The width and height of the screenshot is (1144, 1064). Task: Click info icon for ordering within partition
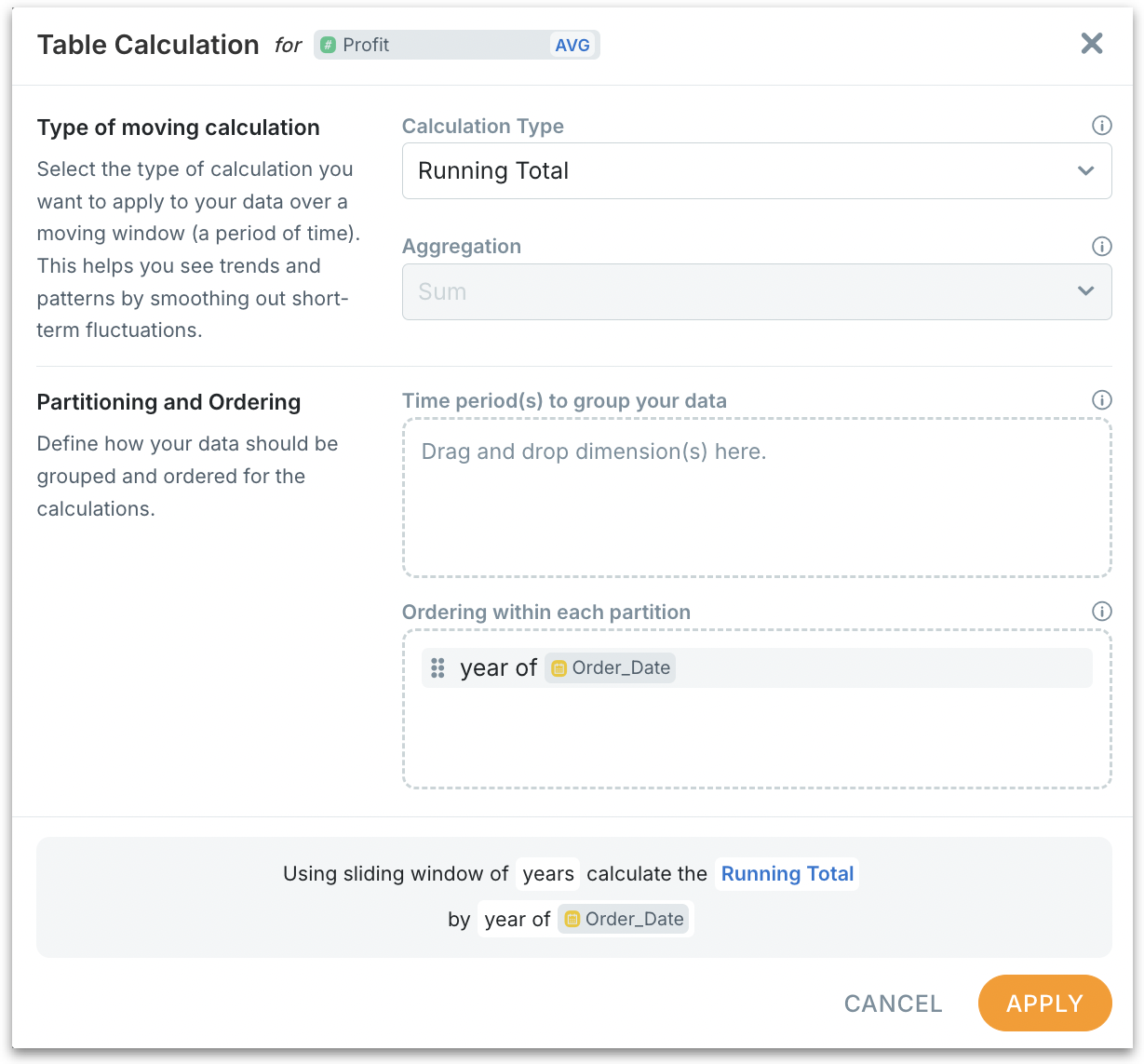(1101, 612)
